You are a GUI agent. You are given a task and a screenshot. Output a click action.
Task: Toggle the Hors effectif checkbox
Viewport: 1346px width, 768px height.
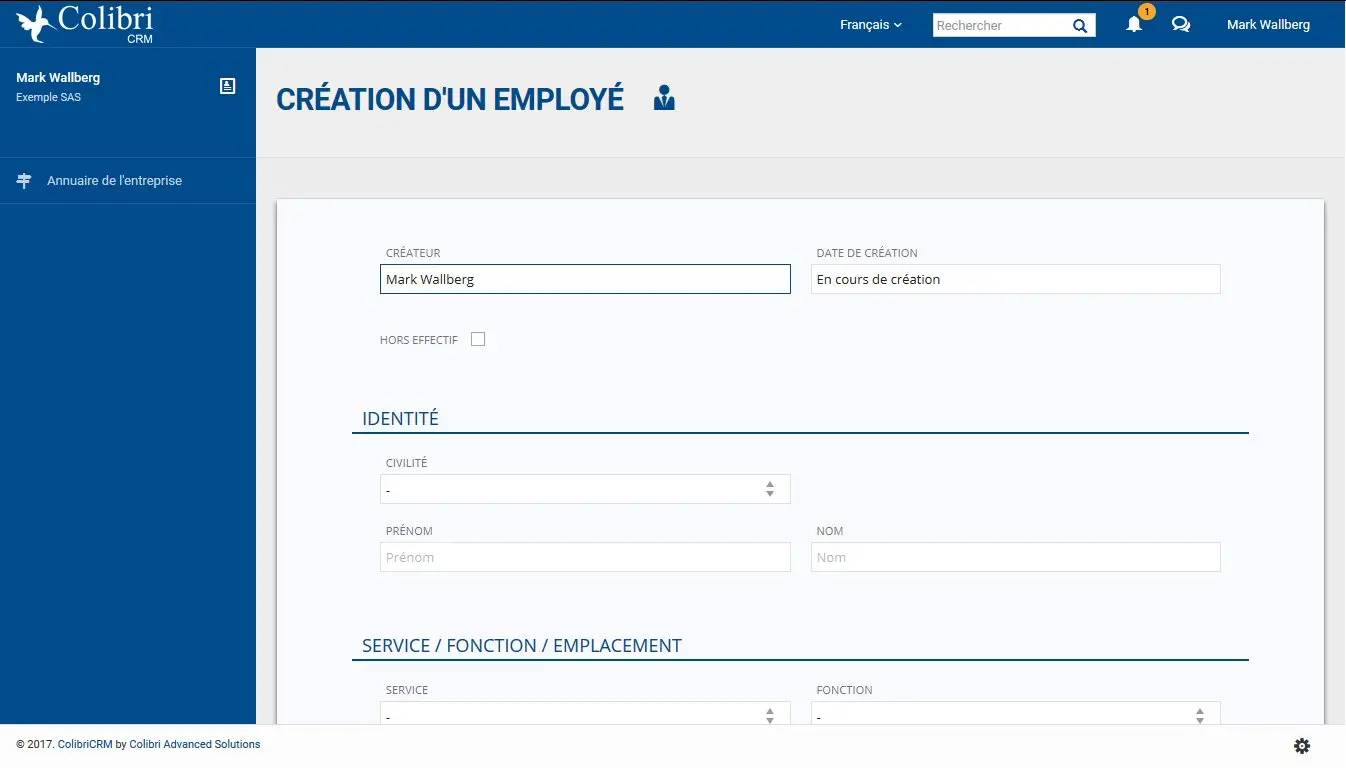pos(478,340)
